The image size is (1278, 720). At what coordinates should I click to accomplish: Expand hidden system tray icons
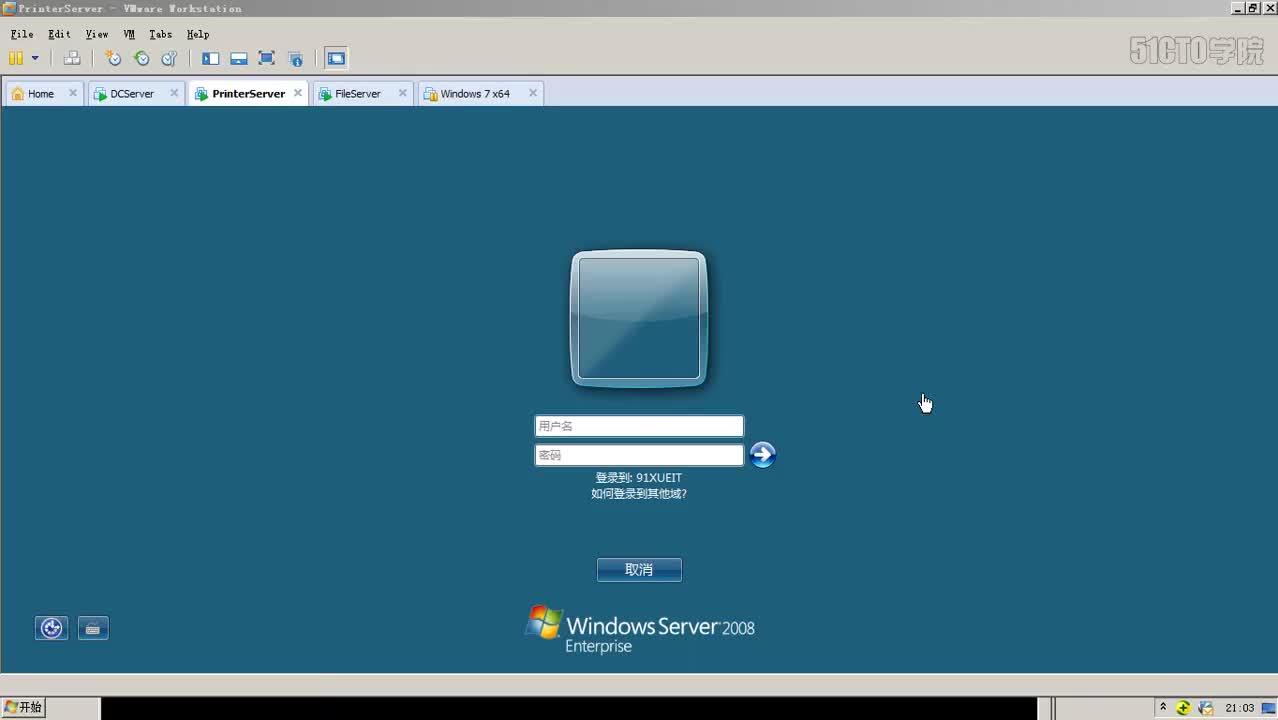click(1163, 708)
